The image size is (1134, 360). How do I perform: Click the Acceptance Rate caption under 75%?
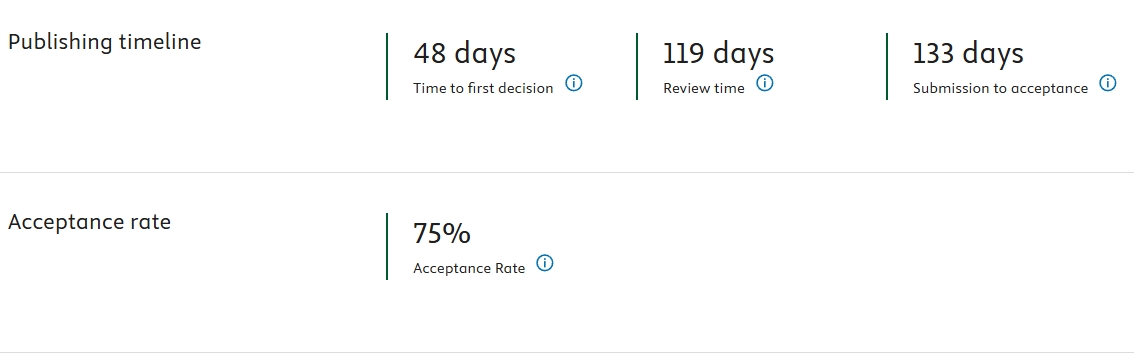[x=469, y=268]
